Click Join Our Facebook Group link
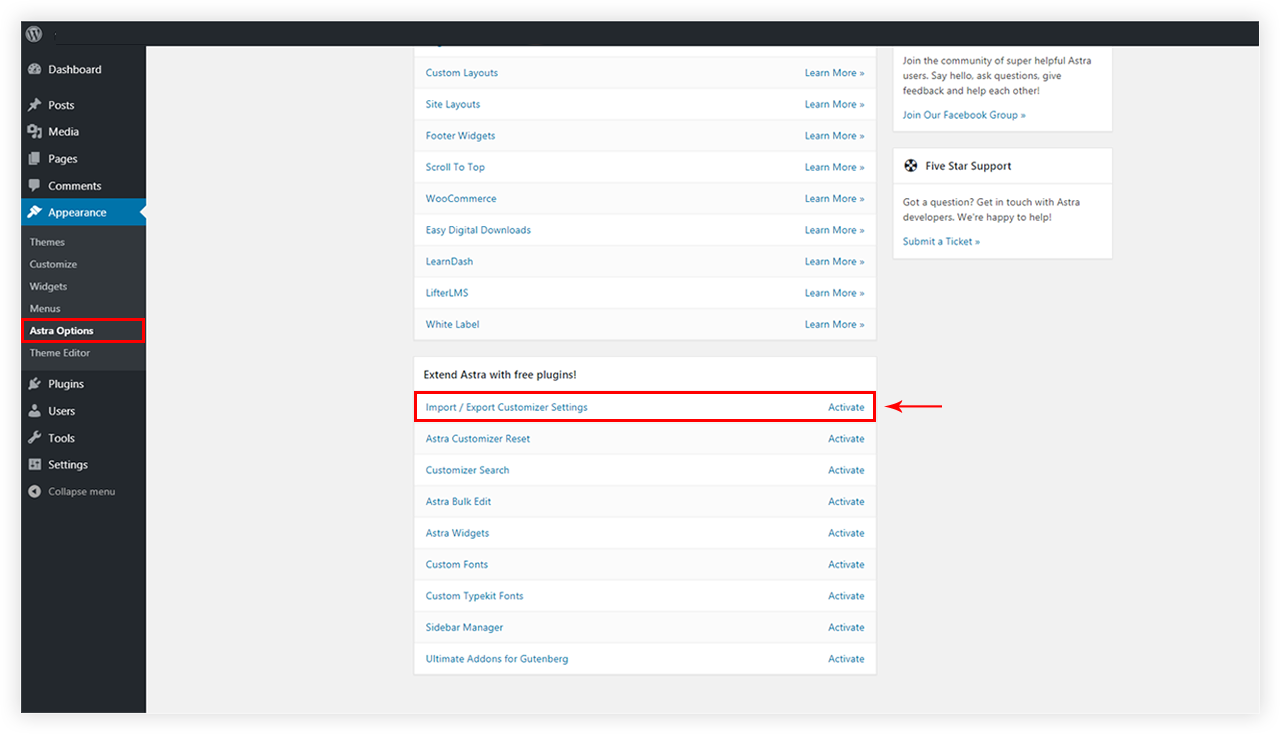Screen dimensions: 1280x734 click(x=964, y=115)
